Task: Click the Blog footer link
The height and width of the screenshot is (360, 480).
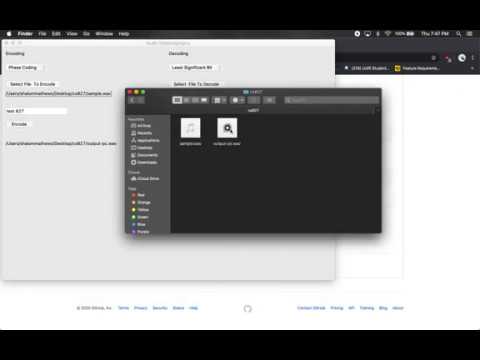Action: tap(383, 308)
